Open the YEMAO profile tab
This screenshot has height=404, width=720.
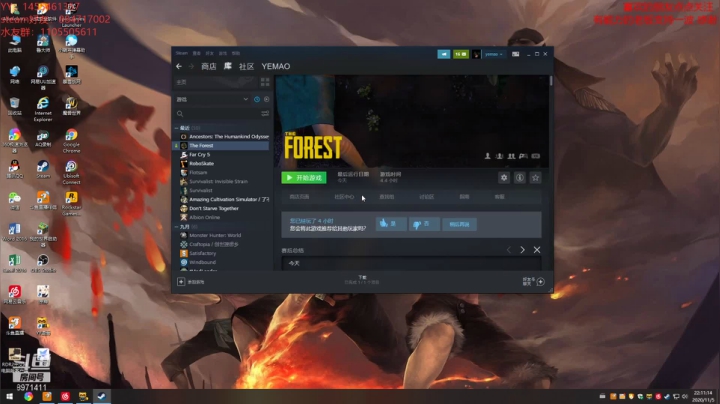pos(276,67)
